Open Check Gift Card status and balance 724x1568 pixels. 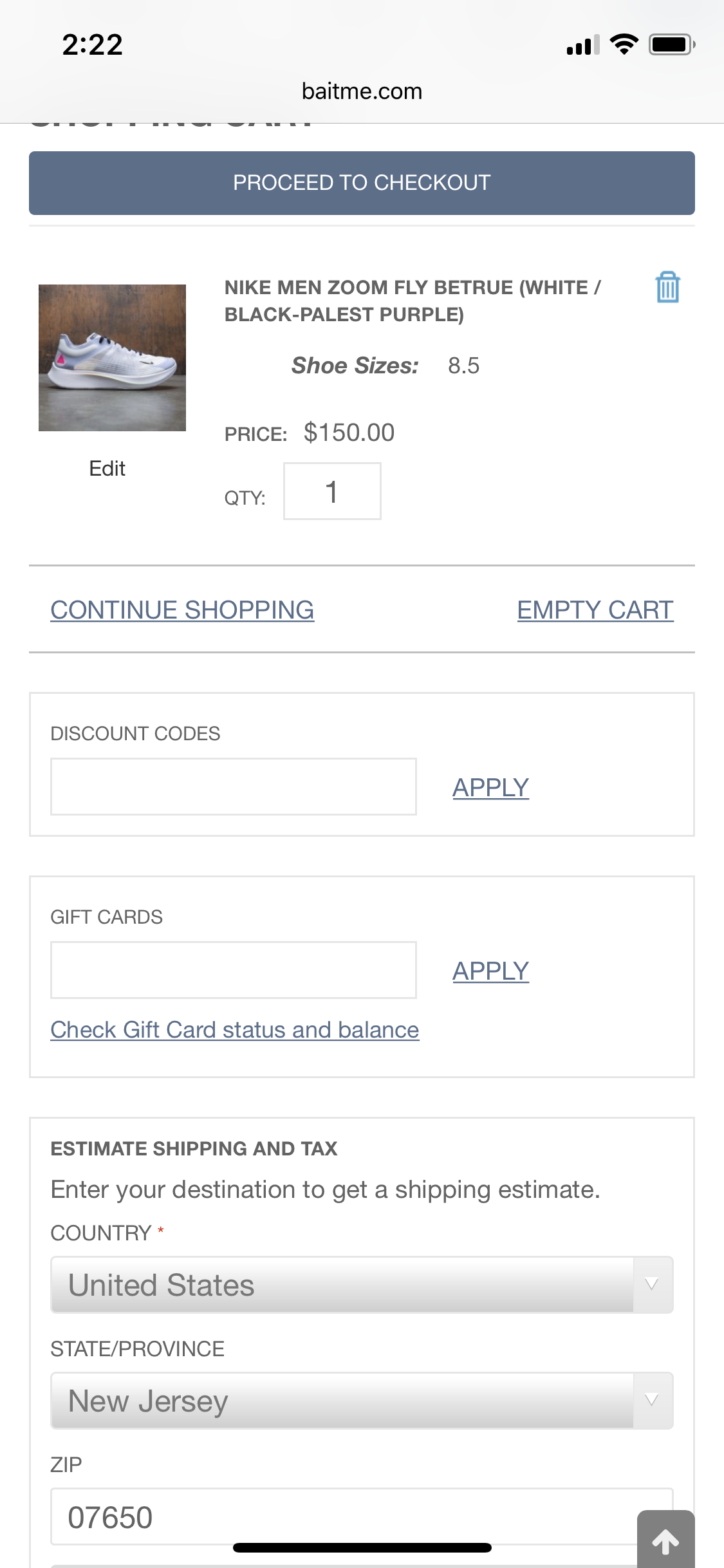tap(235, 1030)
